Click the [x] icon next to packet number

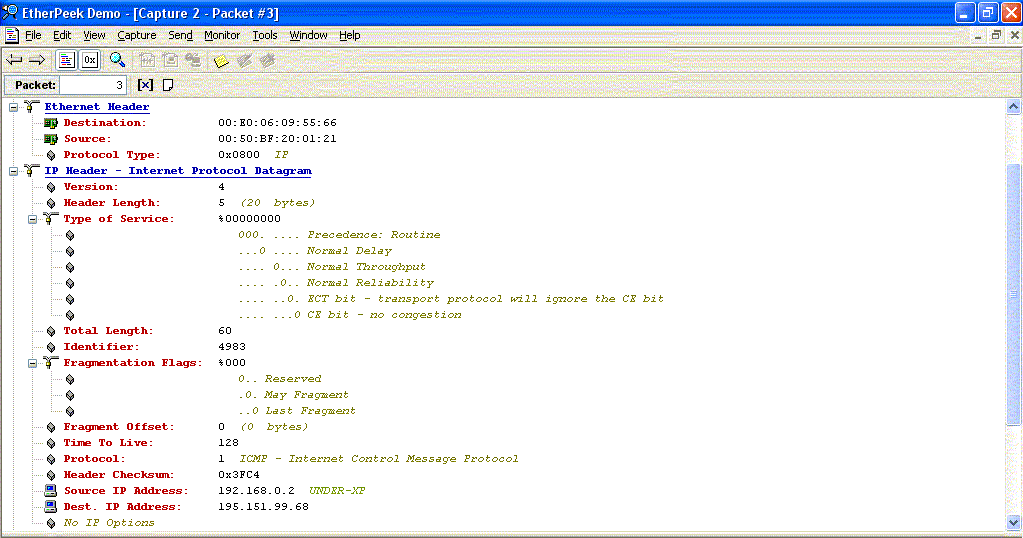[x=145, y=85]
